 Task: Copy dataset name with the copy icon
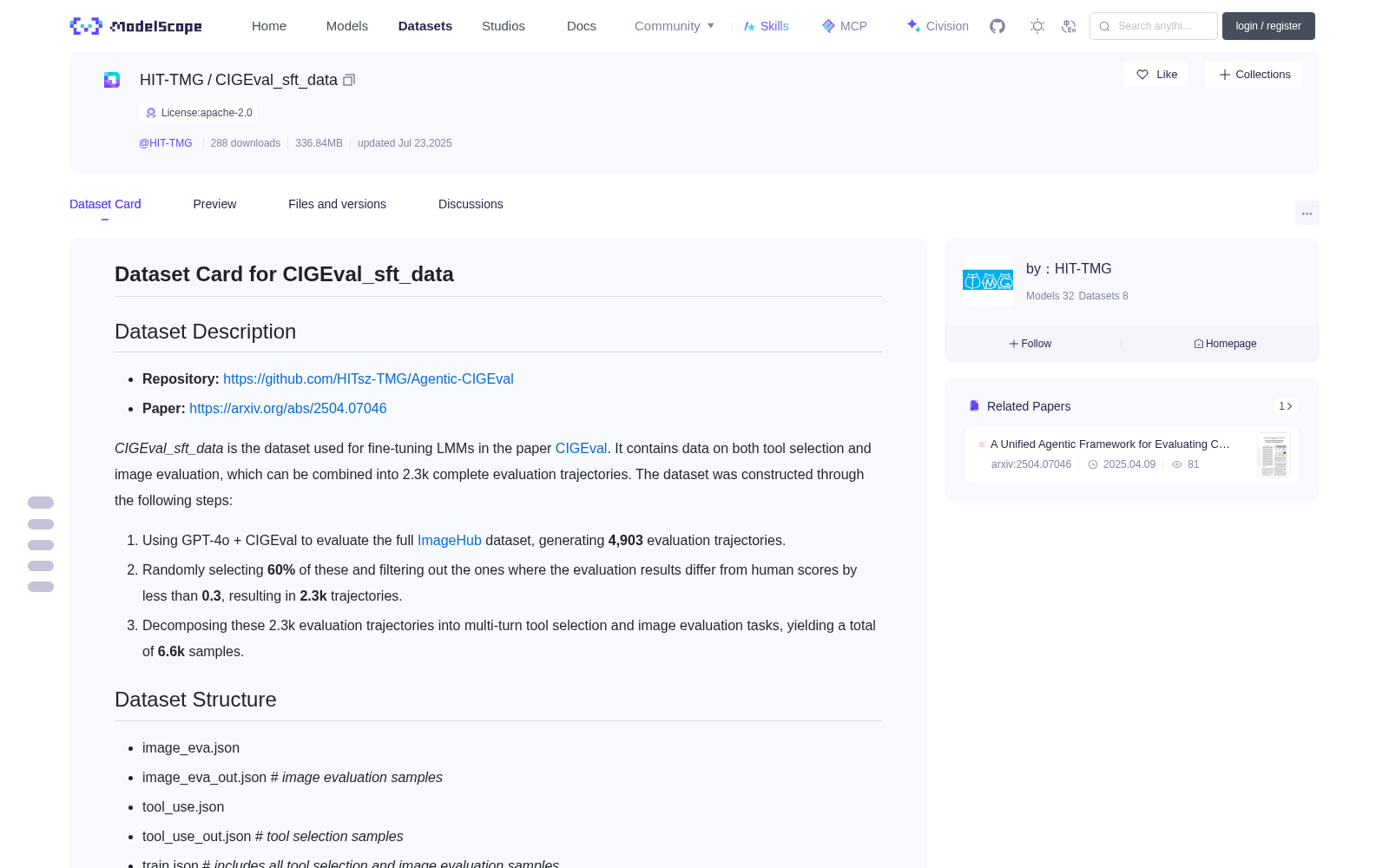coord(349,80)
